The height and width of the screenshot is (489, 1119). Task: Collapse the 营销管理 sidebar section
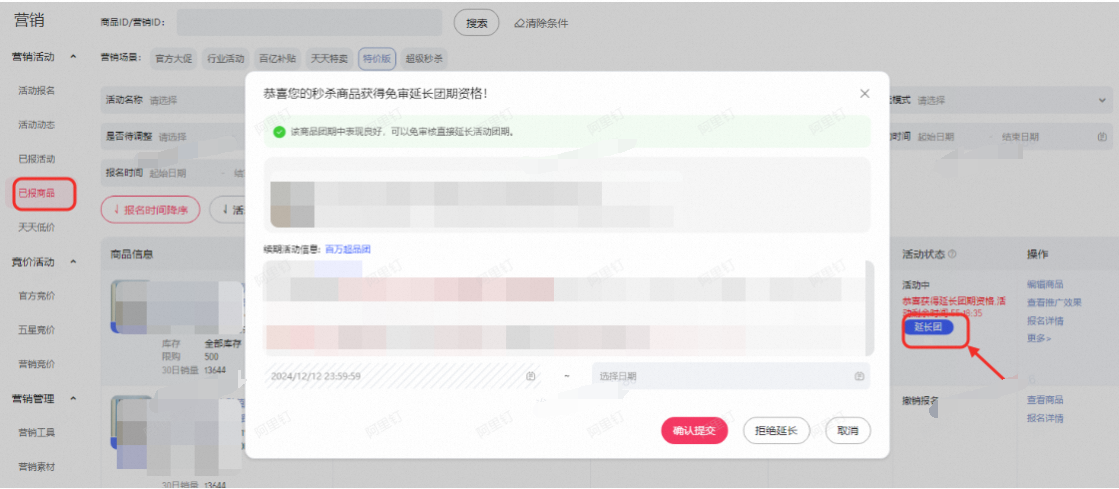[73, 398]
